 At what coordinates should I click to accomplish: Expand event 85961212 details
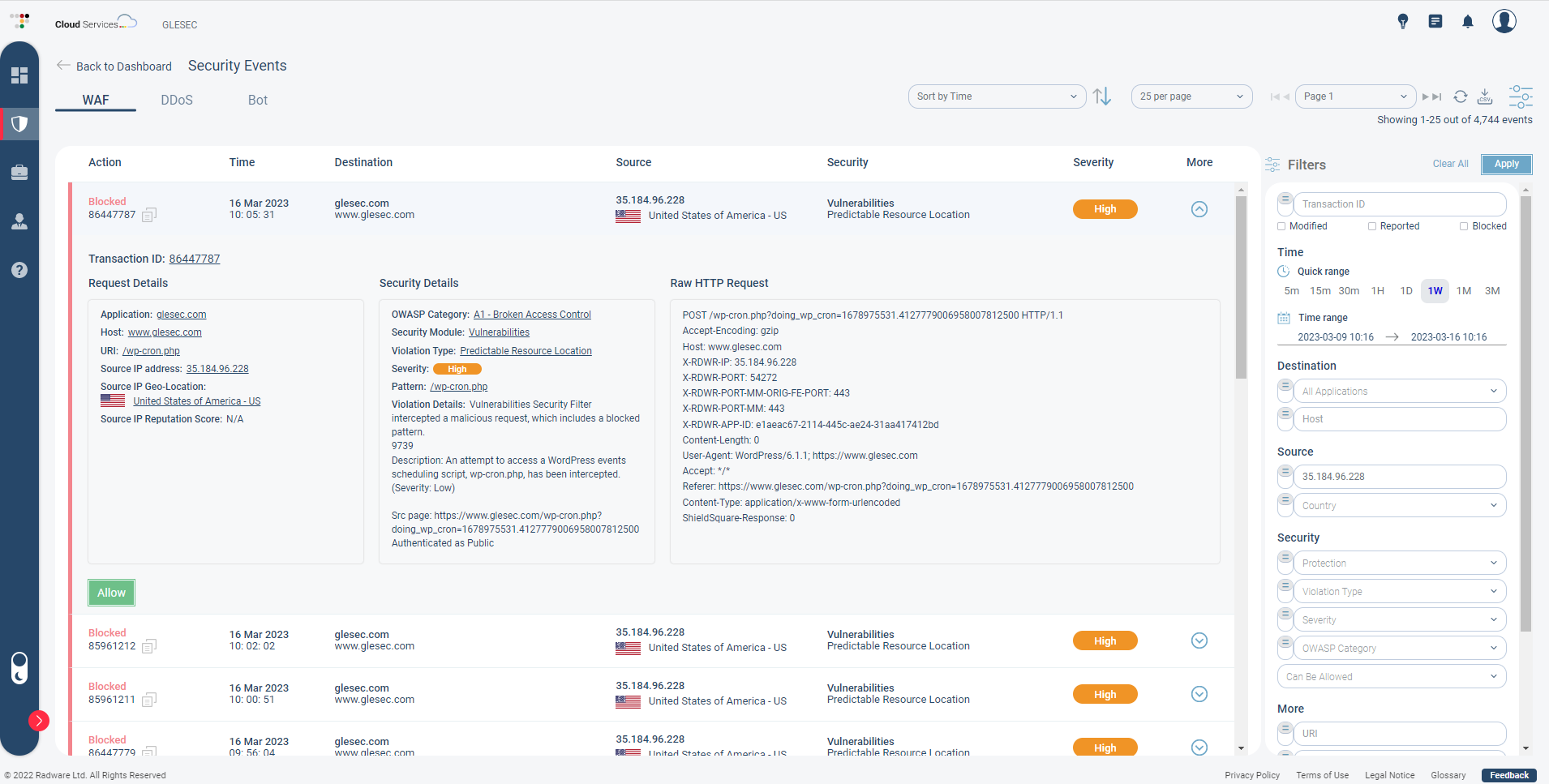click(x=1199, y=640)
